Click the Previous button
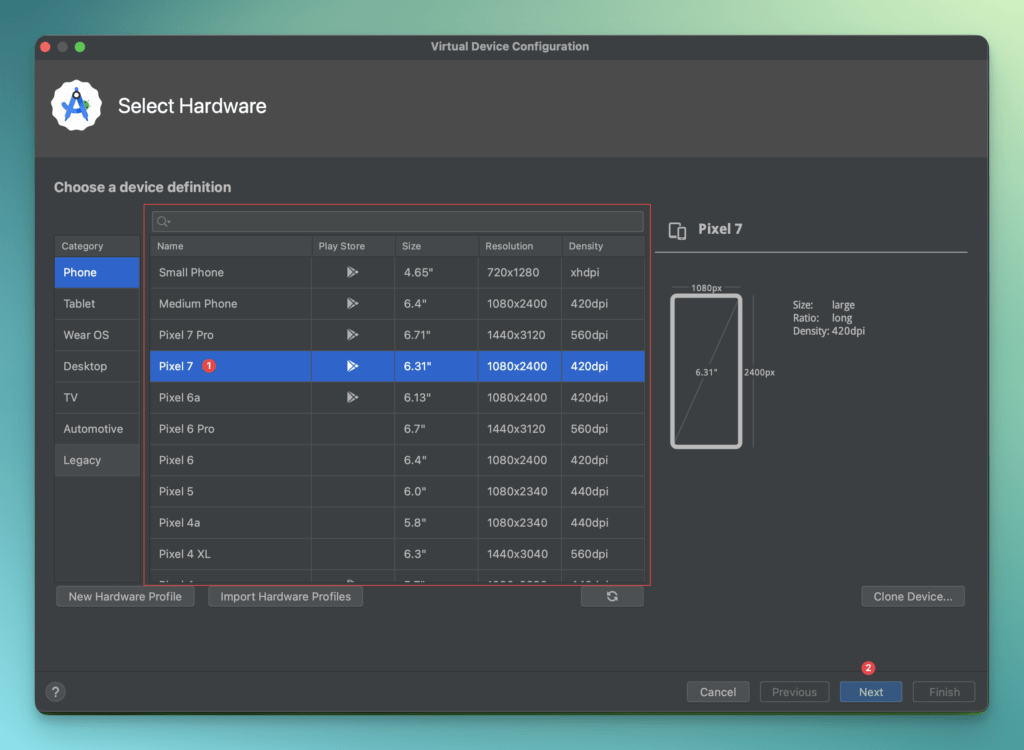The image size is (1024, 750). pyautogui.click(x=794, y=692)
